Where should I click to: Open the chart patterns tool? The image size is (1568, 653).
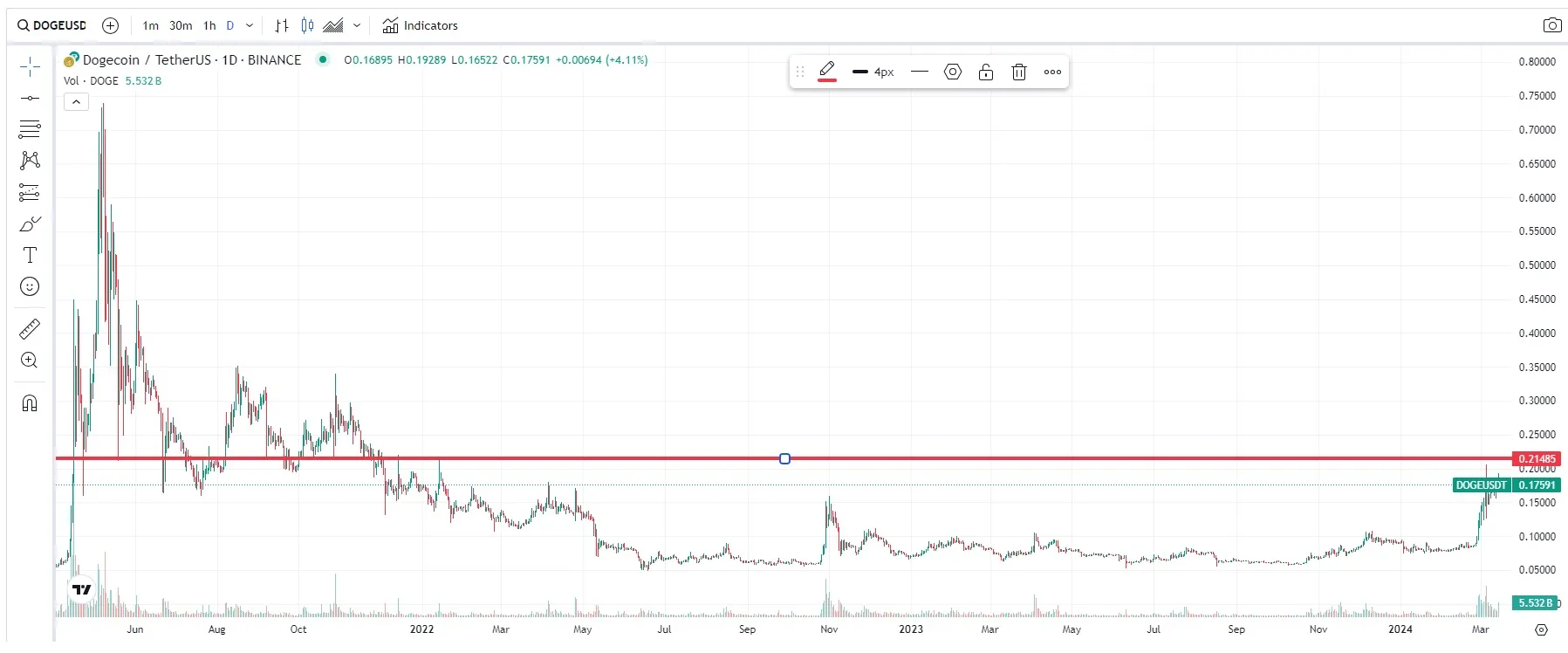coord(30,161)
